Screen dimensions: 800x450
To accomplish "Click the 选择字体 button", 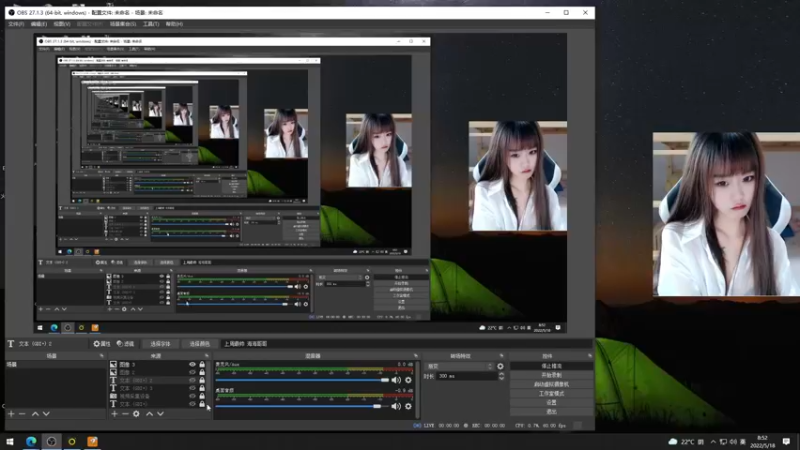I will [x=160, y=344].
